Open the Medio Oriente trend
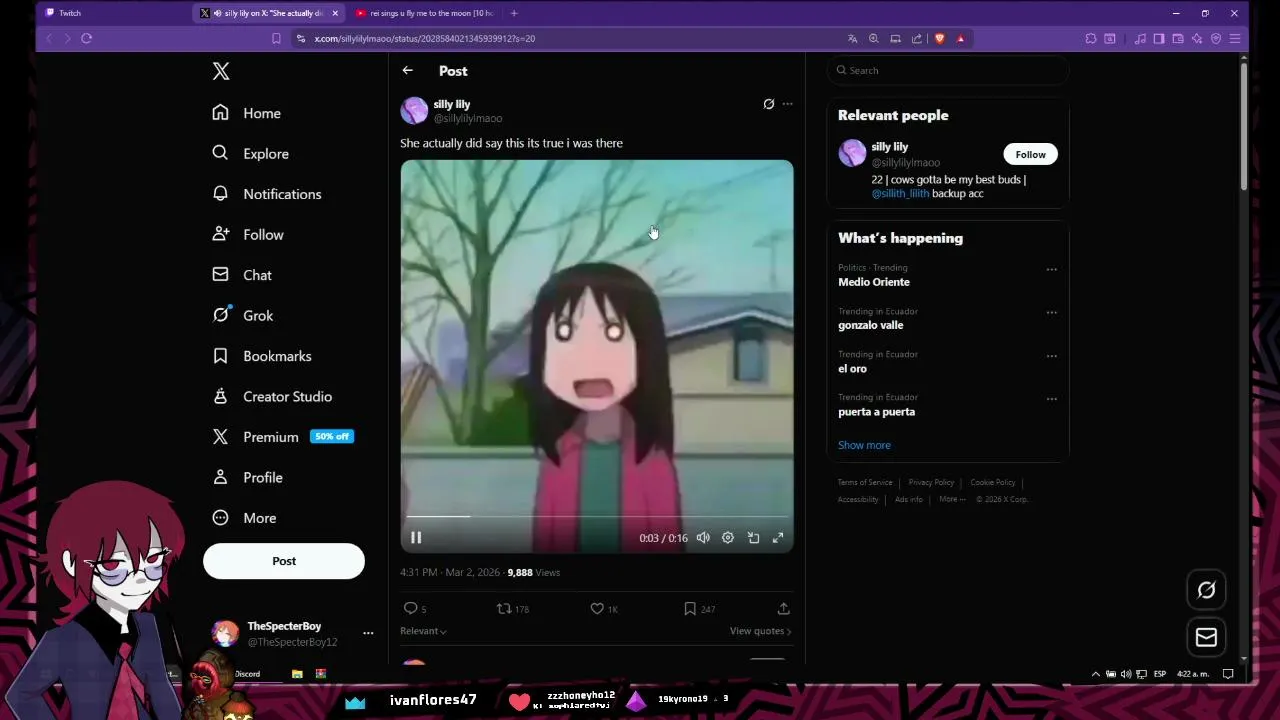Screen dimensions: 1280x720 coord(874,282)
